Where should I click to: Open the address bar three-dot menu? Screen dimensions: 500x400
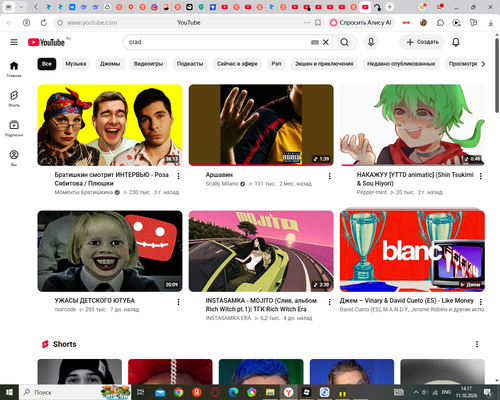pyautogui.click(x=307, y=23)
